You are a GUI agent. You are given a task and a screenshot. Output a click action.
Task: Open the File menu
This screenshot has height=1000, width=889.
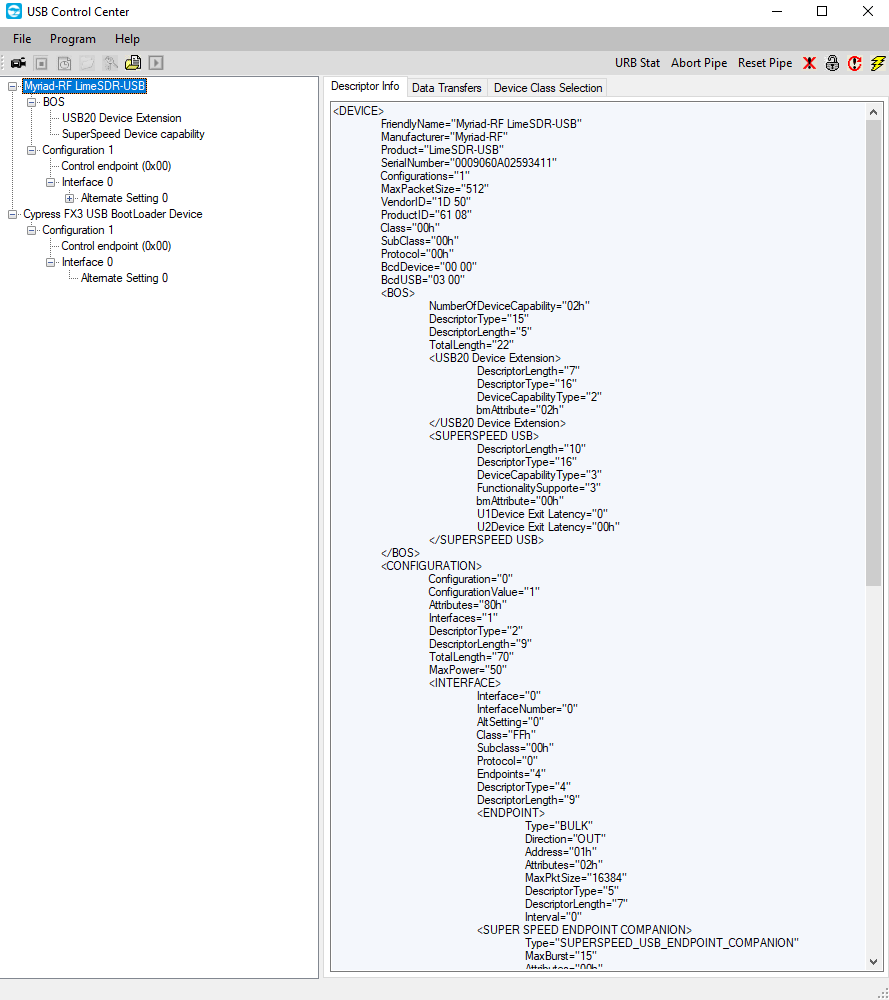point(22,39)
